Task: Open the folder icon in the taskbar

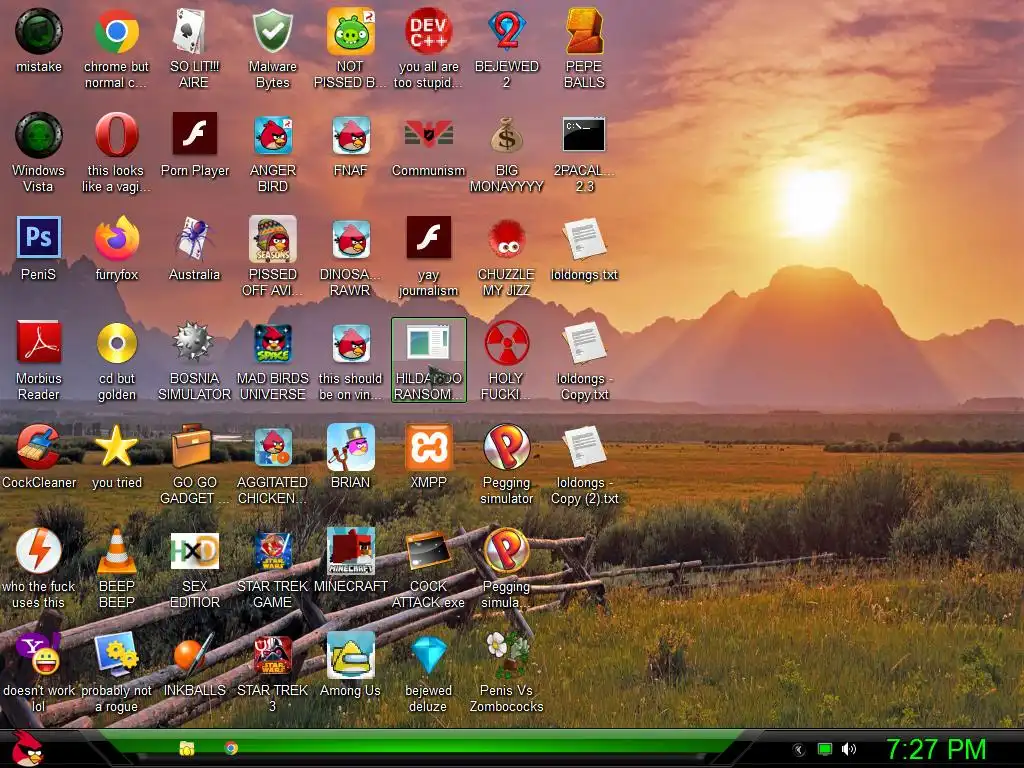Action: click(187, 748)
